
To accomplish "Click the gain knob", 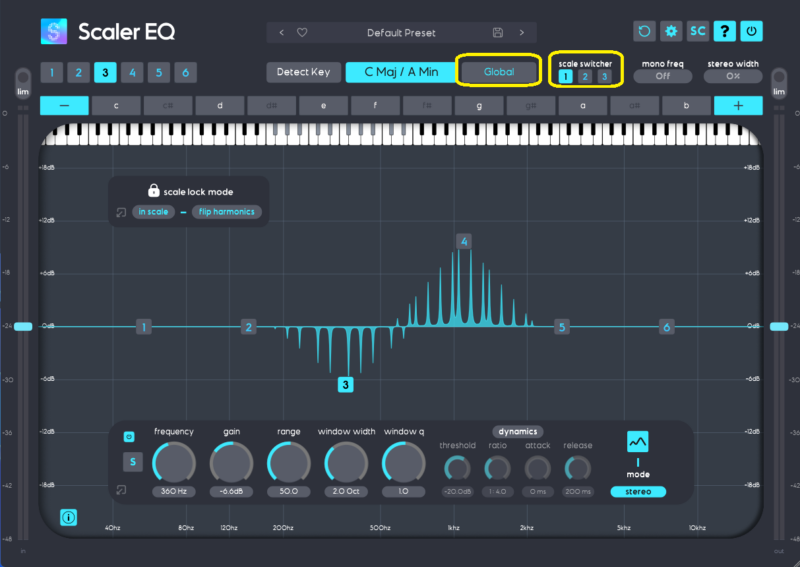I will tap(231, 464).
